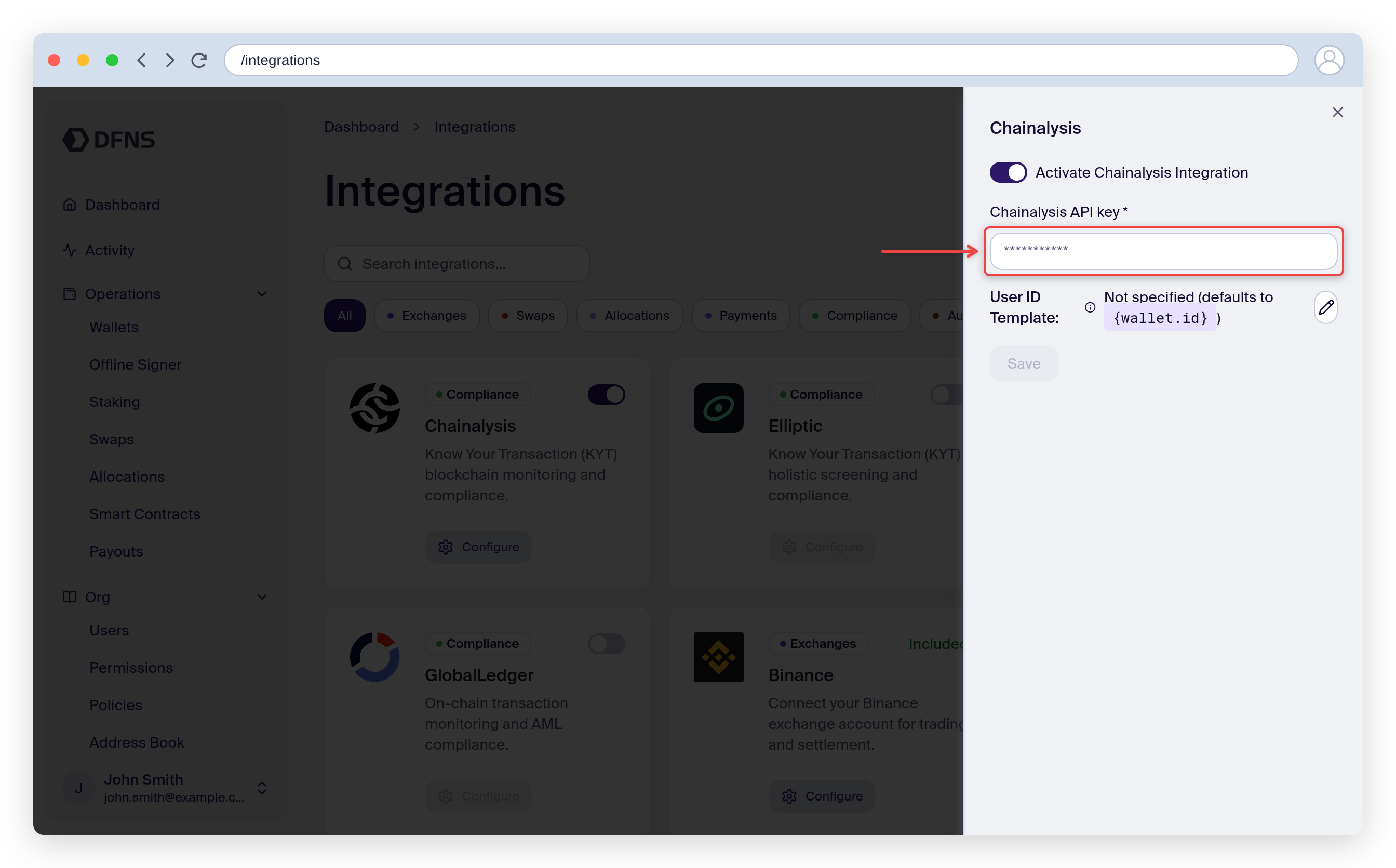Open Payouts in sidebar
The image size is (1396, 868).
point(116,551)
